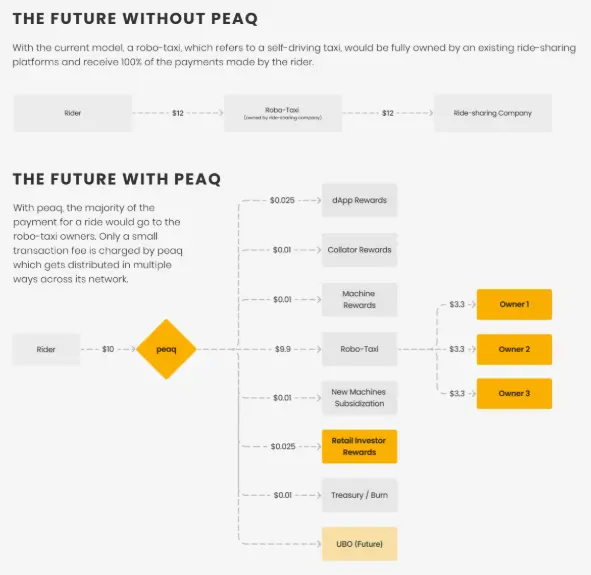Click THE FUTURE WITHOUT PEAQ heading
The image size is (591, 575).
point(135,18)
